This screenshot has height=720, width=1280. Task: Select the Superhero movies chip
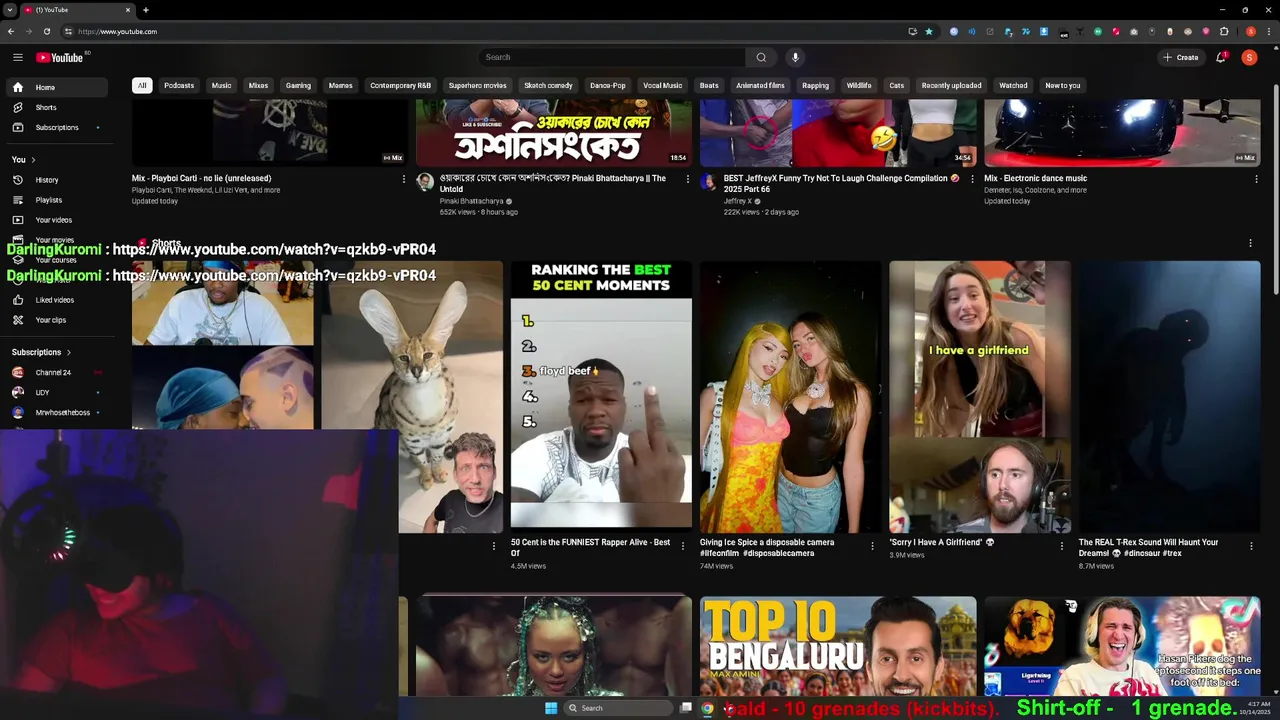point(477,85)
